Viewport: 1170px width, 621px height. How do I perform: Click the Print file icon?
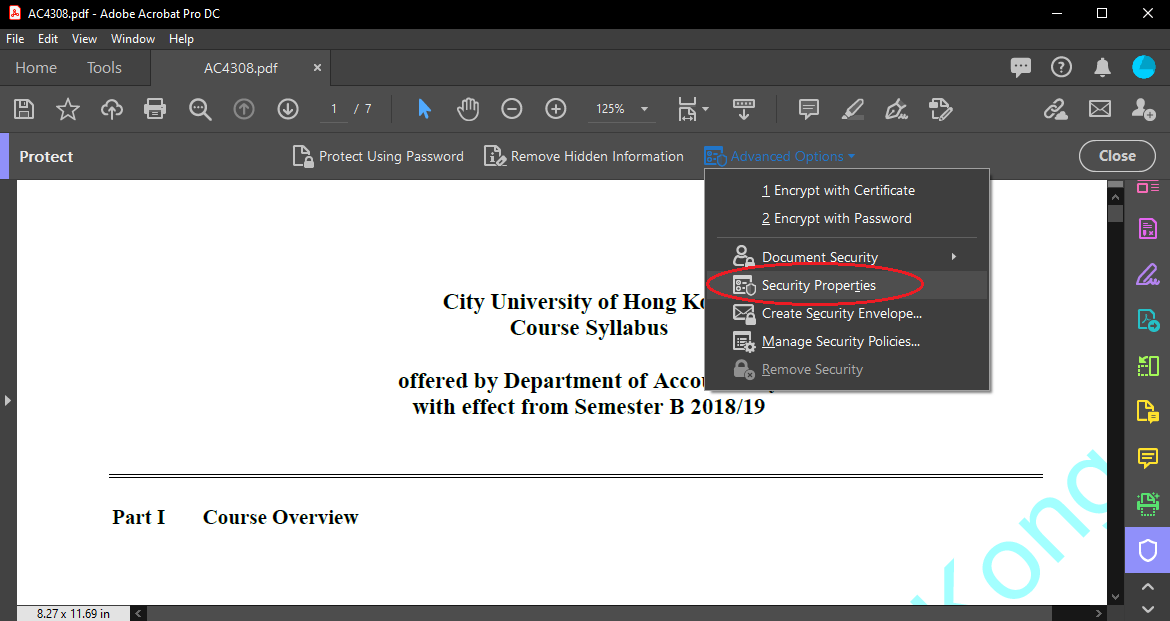155,109
